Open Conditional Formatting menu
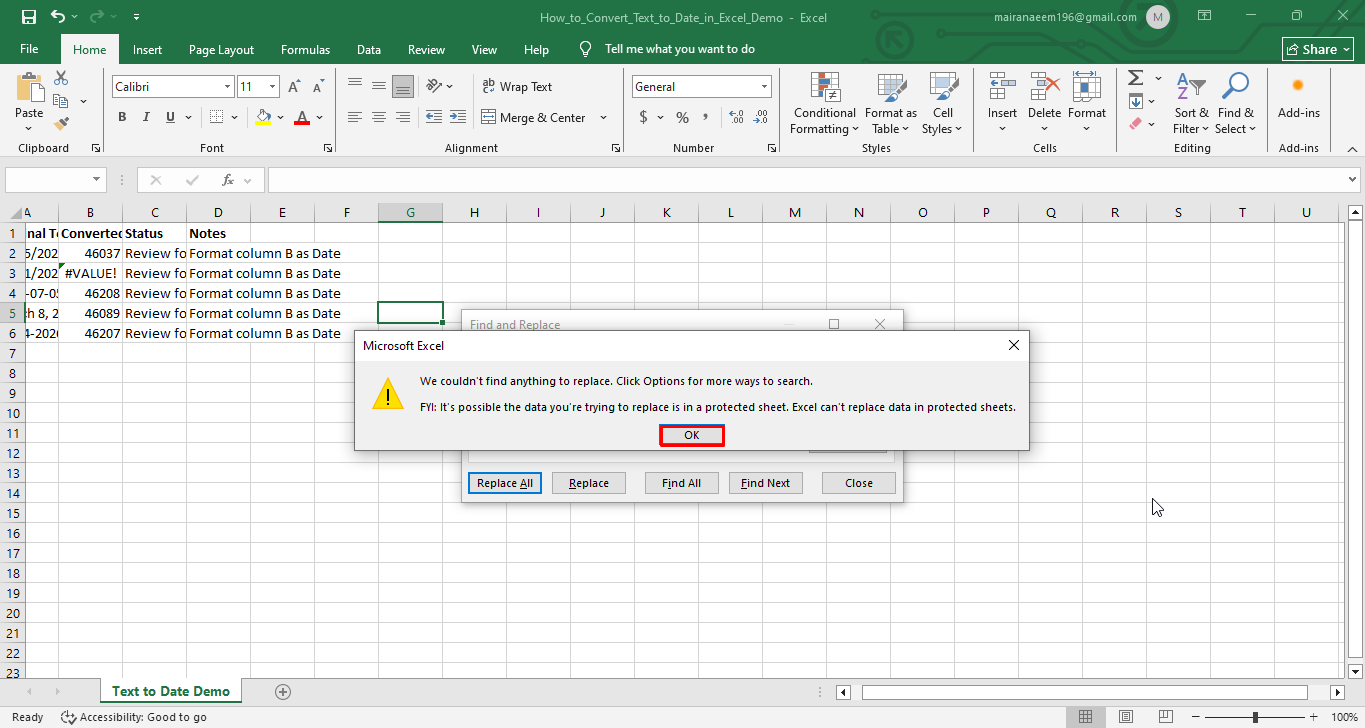This screenshot has height=728, width=1365. click(825, 104)
